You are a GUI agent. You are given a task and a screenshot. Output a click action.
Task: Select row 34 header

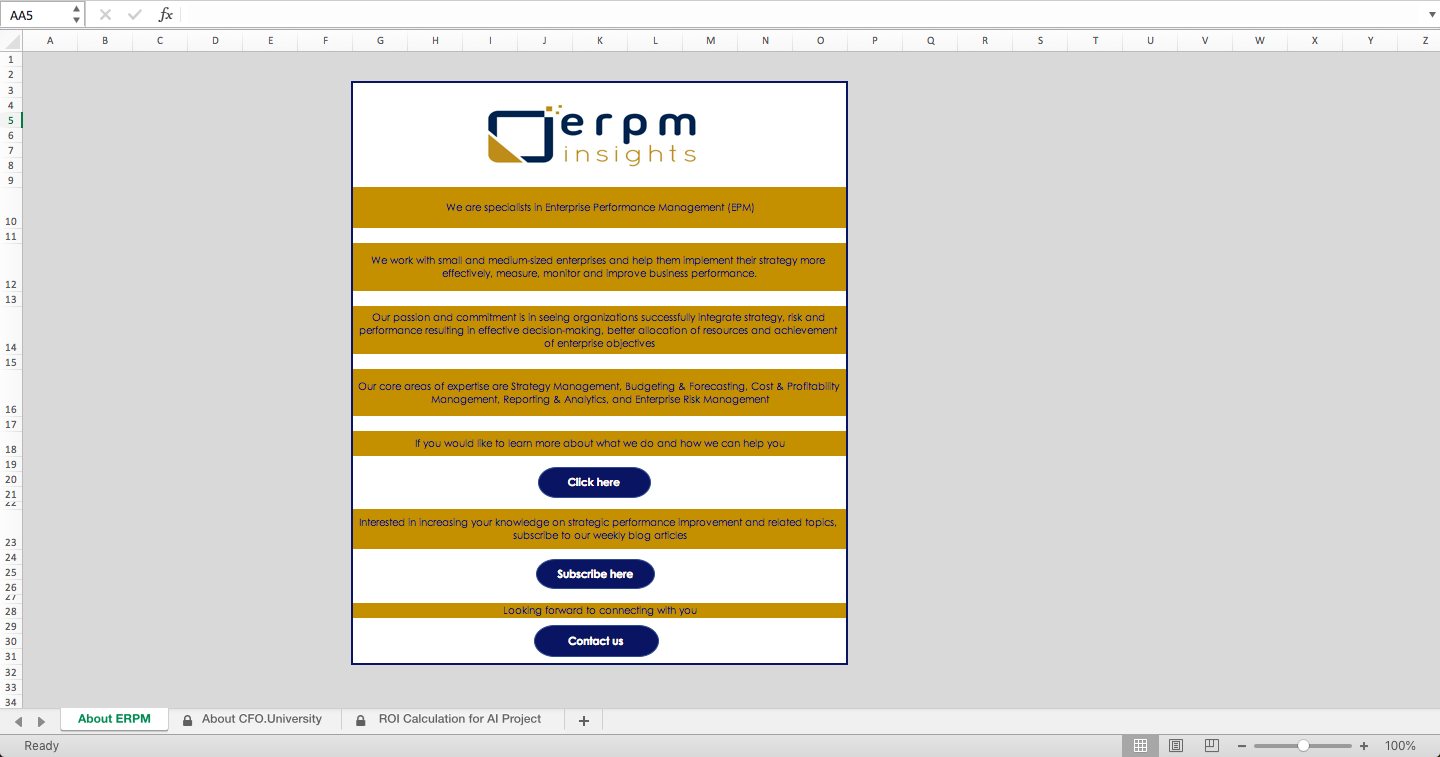point(11,703)
